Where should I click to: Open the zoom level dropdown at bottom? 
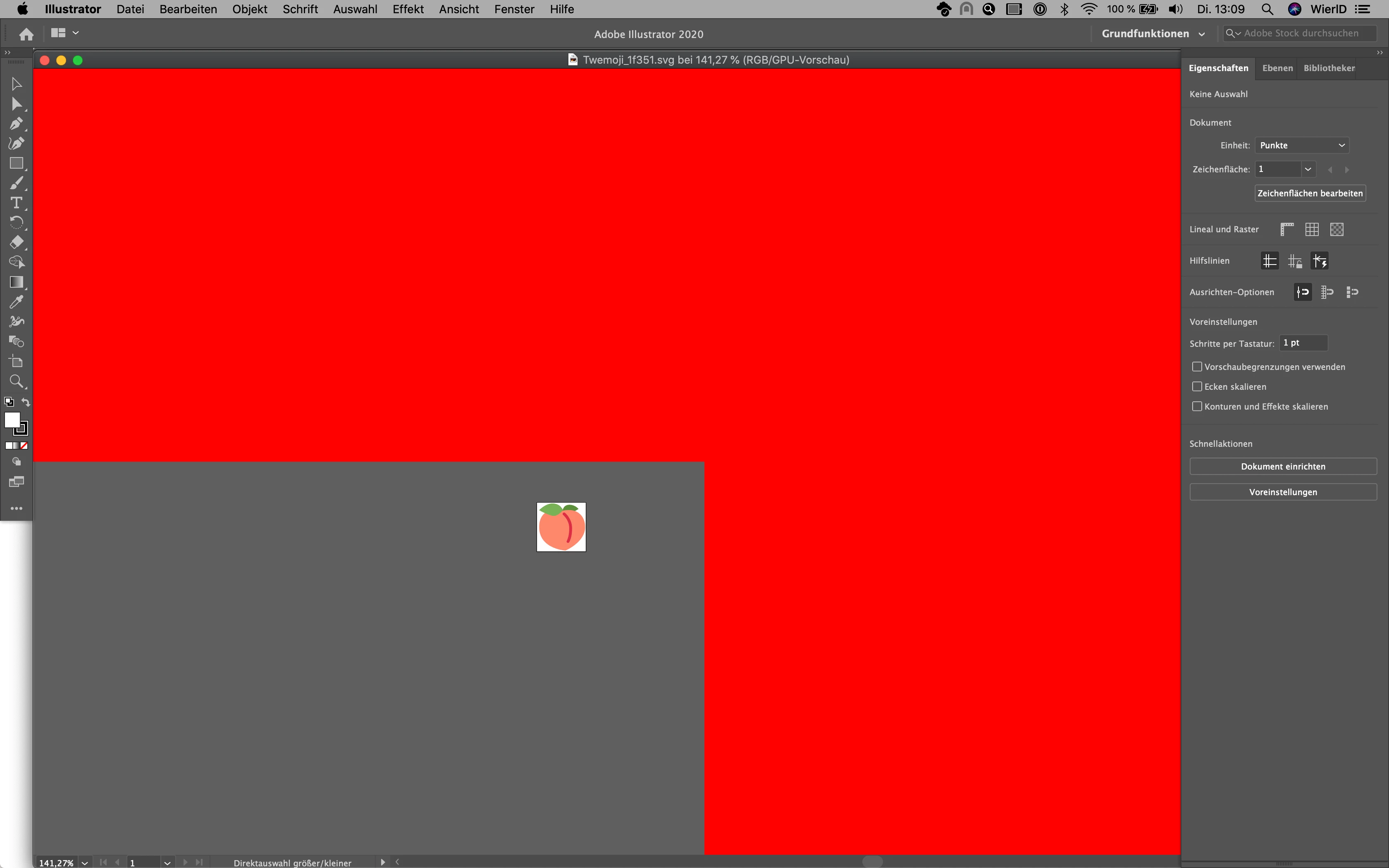point(85,863)
